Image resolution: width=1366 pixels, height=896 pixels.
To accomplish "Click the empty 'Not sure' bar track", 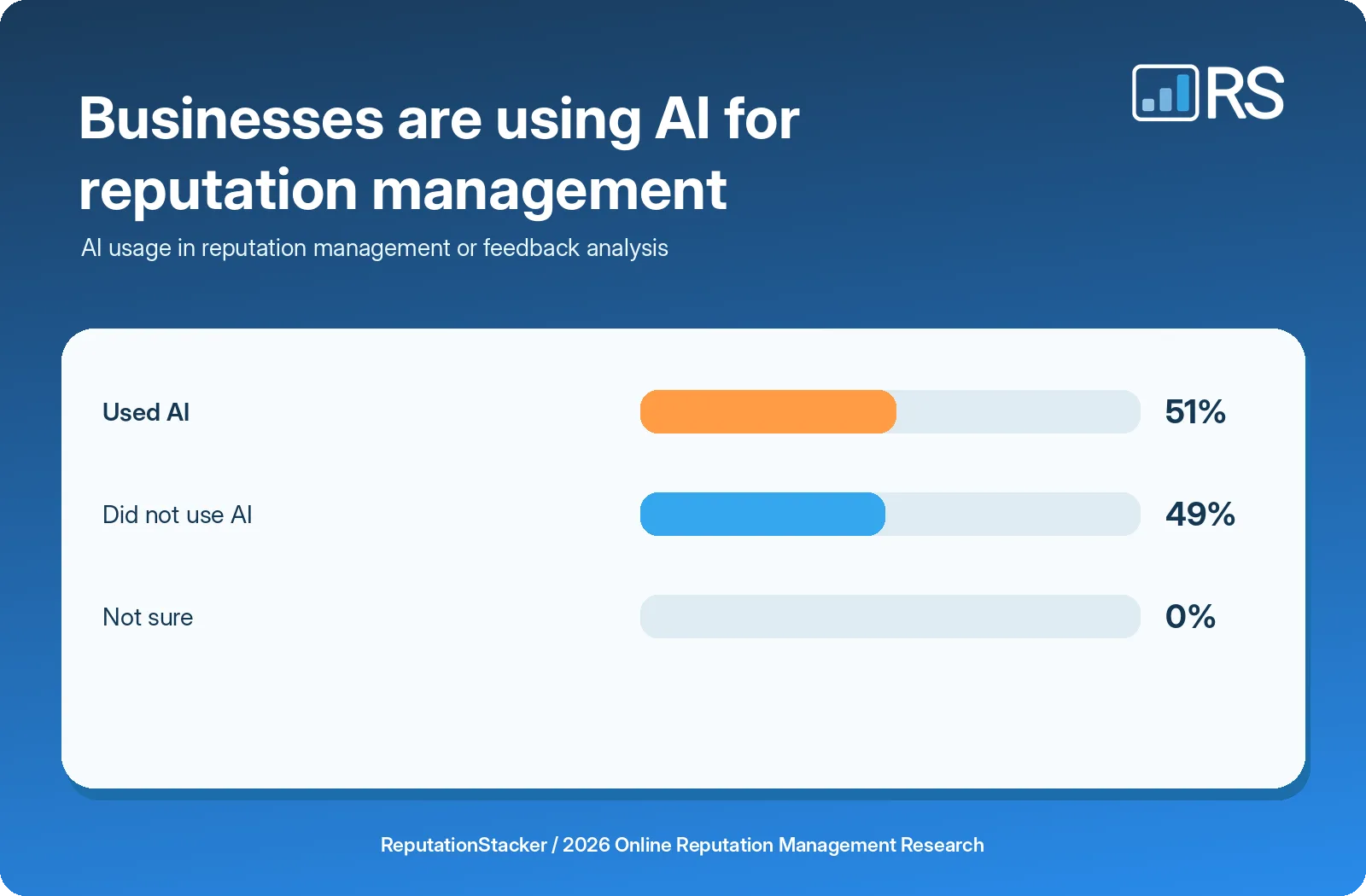I will [890, 617].
